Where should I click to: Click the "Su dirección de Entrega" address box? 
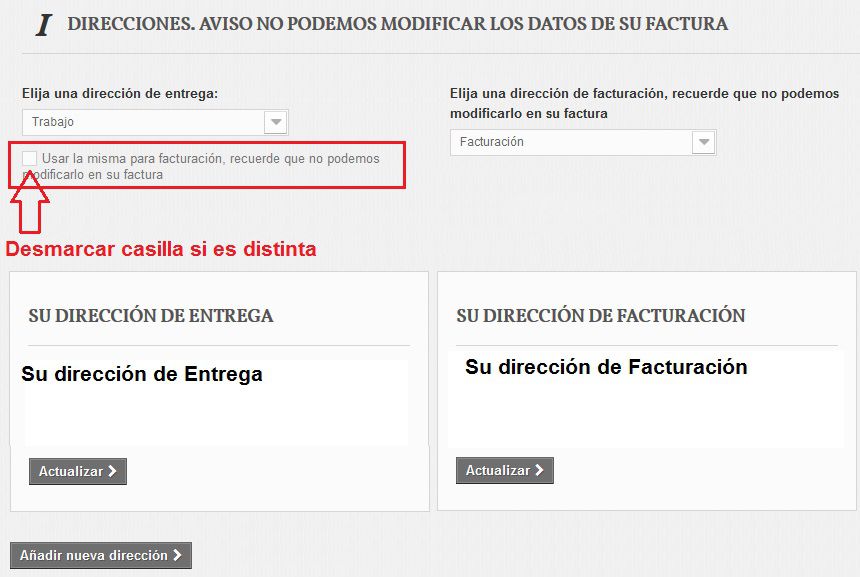[x=216, y=402]
